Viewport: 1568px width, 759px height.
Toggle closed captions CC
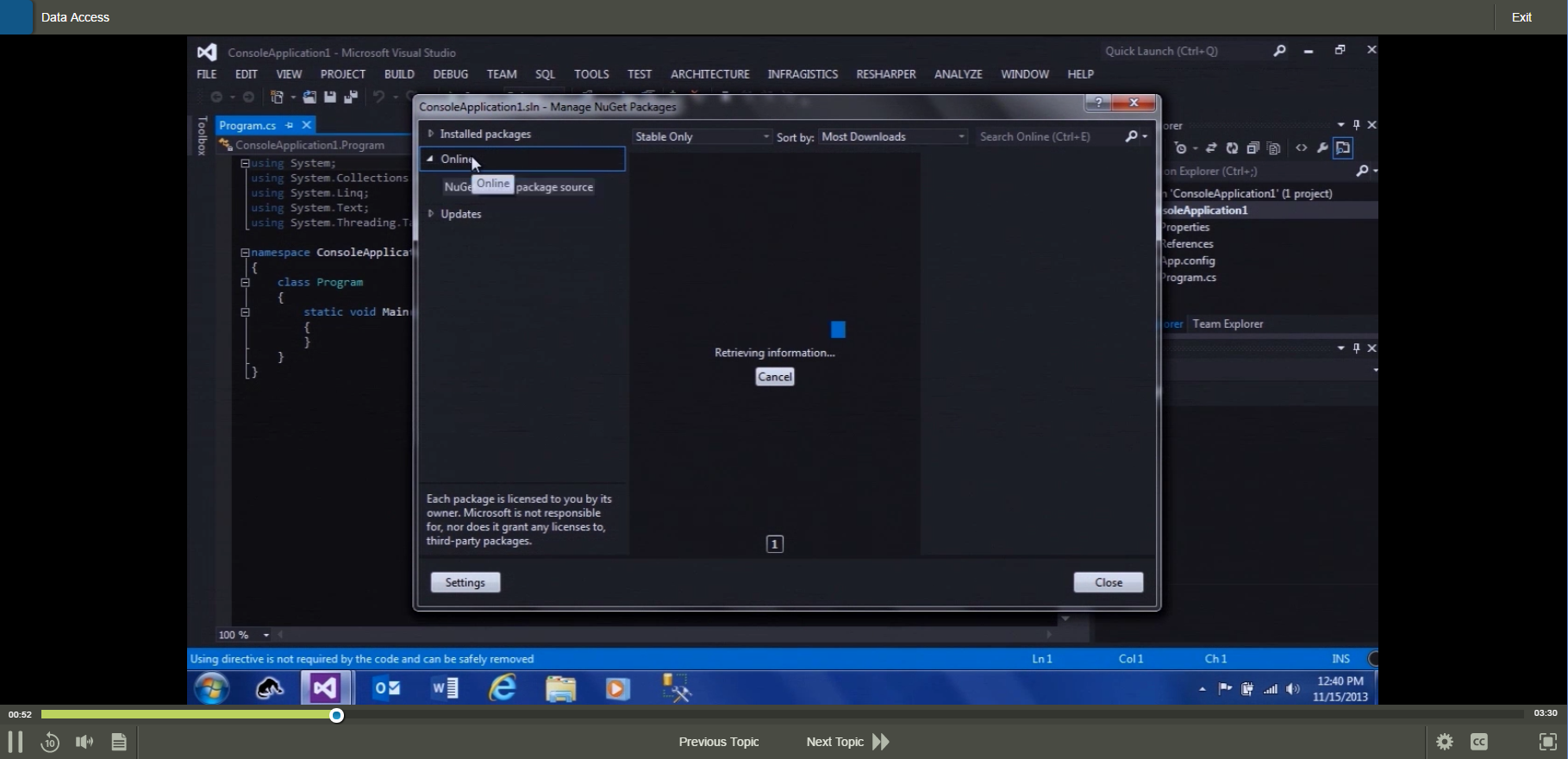(1479, 742)
